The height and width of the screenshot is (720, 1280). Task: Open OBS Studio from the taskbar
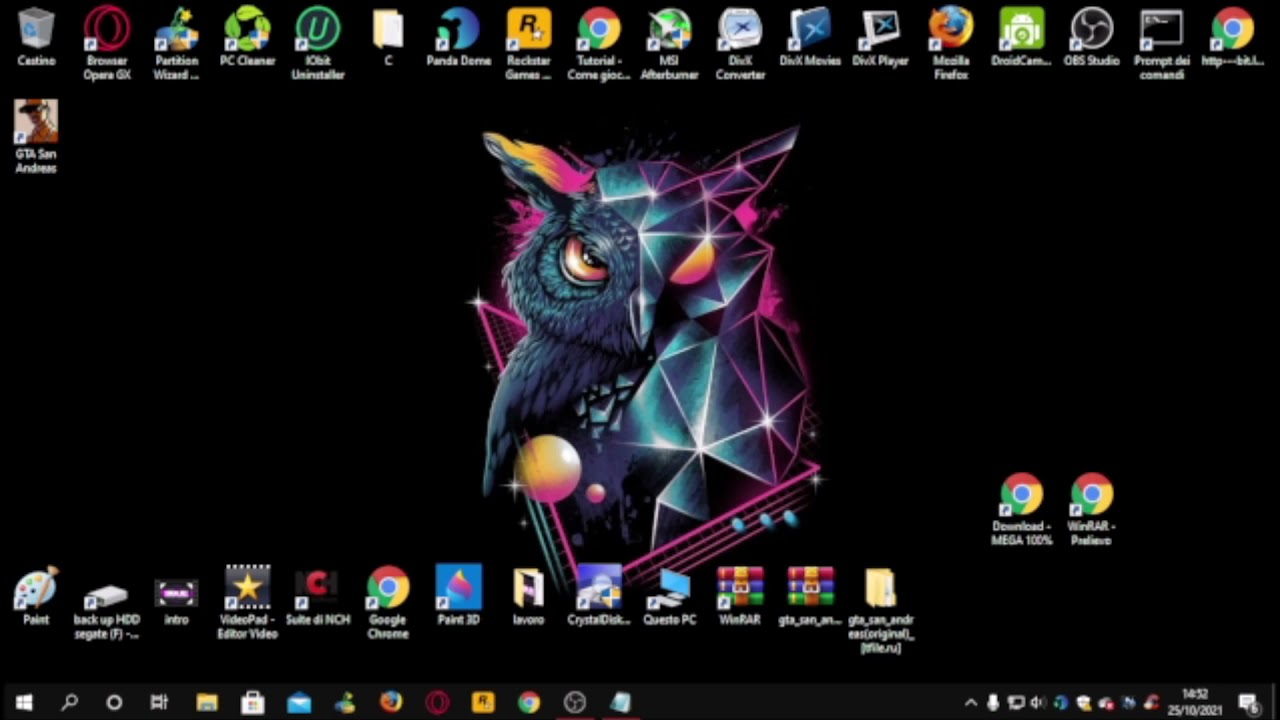click(575, 703)
